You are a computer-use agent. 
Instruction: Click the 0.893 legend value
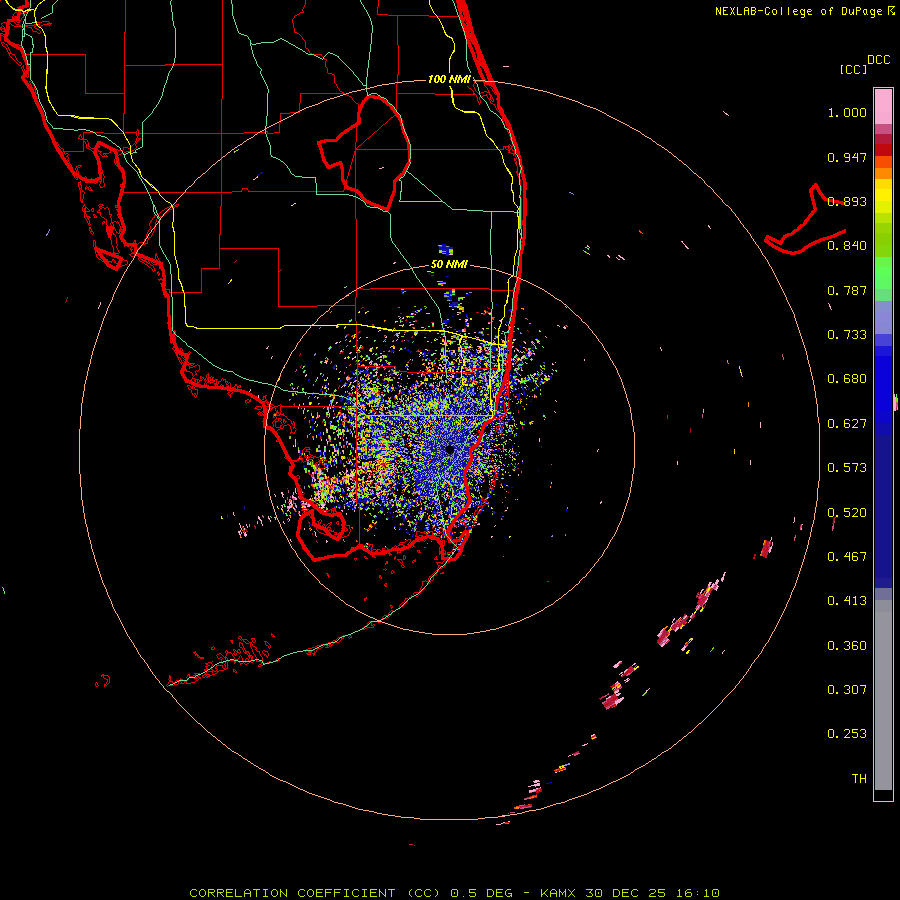click(847, 201)
